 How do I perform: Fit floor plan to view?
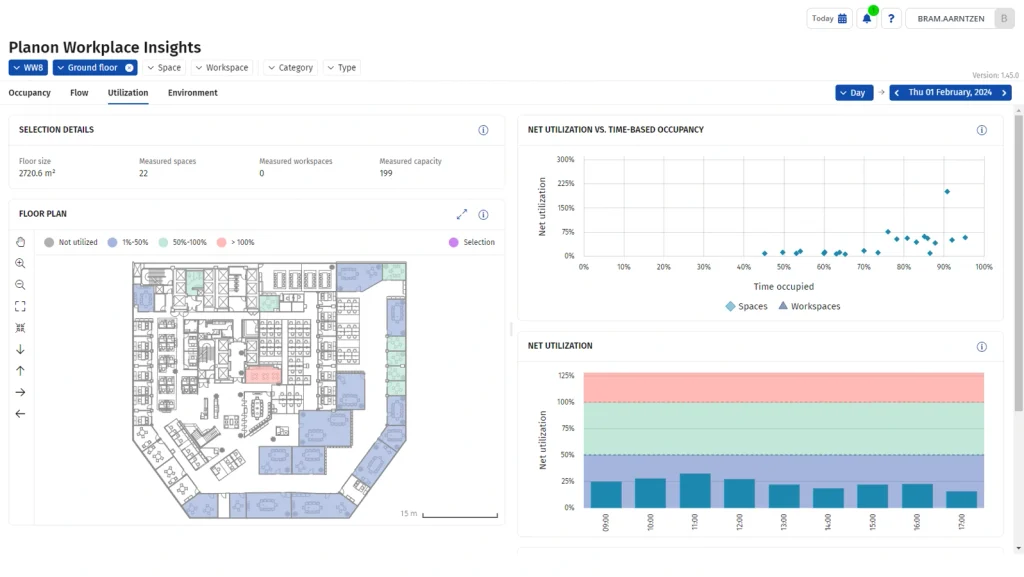20,306
